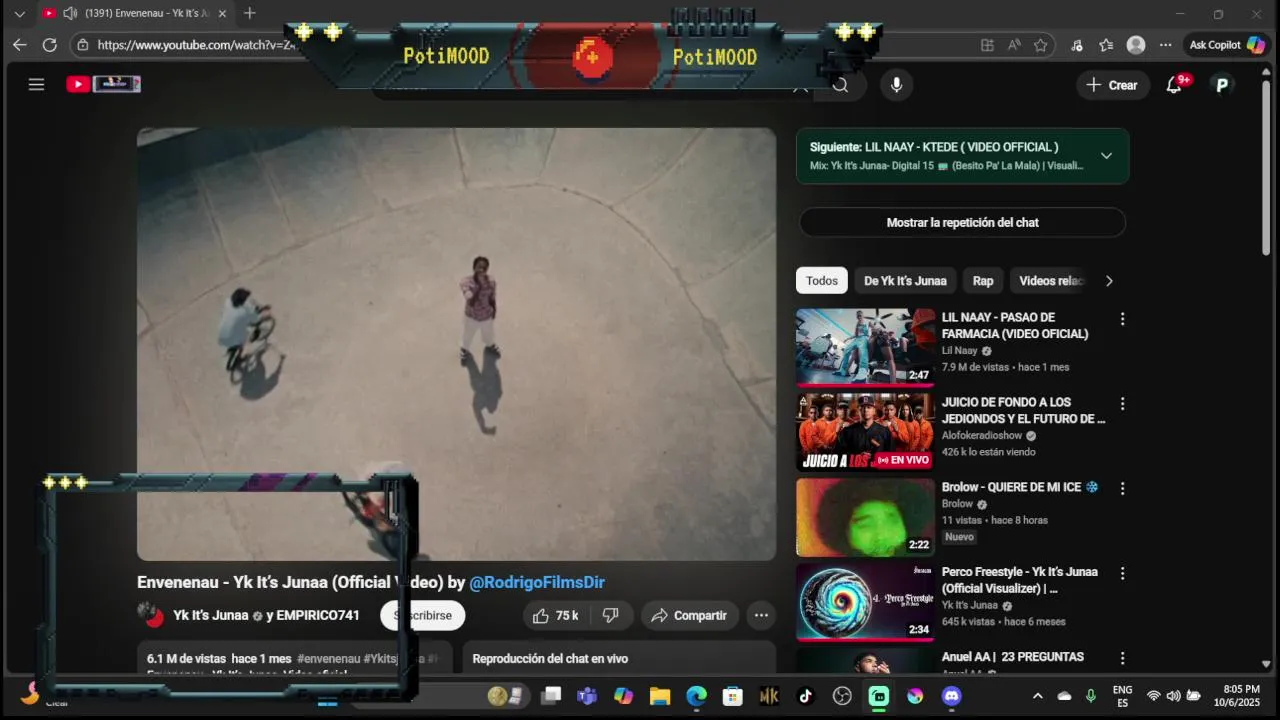Select the Todos filter chip
Image resolution: width=1280 pixels, height=720 pixels.
[822, 281]
